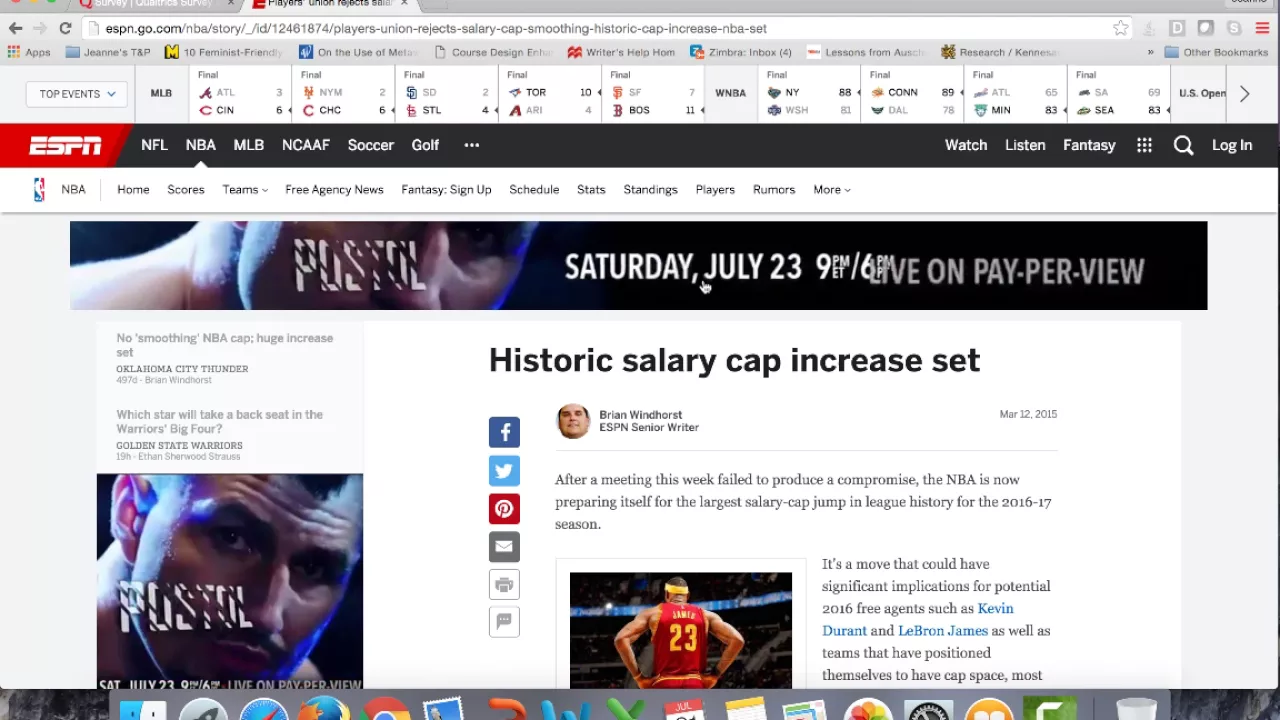Open NBA Home submenu link
Image resolution: width=1280 pixels, height=720 pixels.
click(x=133, y=189)
